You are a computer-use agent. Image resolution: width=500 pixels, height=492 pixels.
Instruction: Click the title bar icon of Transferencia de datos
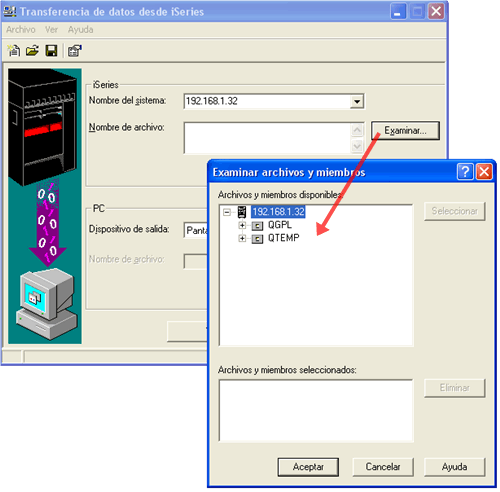tap(9, 12)
